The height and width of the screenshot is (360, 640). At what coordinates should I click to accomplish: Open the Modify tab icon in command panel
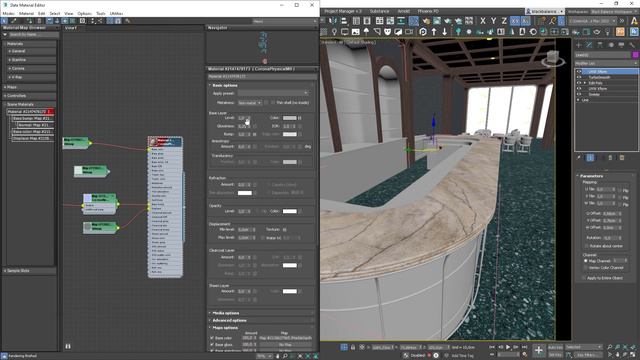589,45
